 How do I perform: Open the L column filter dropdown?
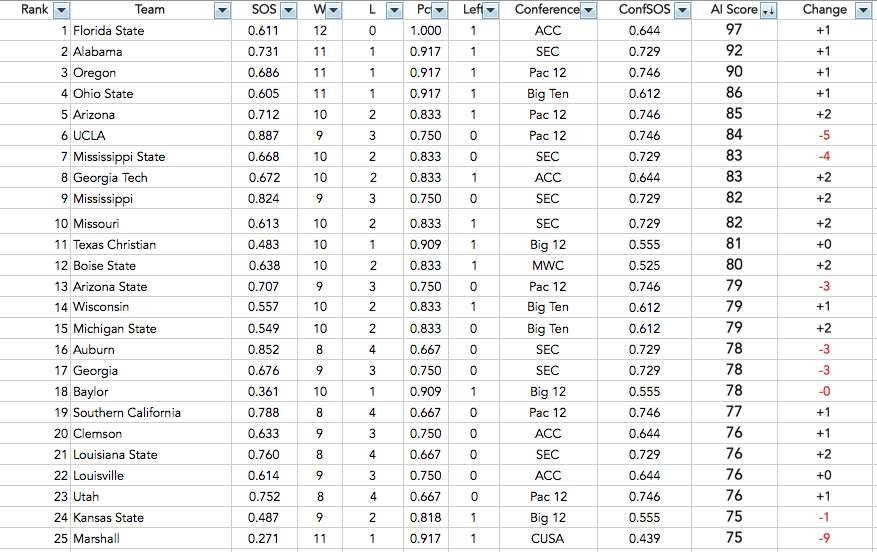coord(394,10)
